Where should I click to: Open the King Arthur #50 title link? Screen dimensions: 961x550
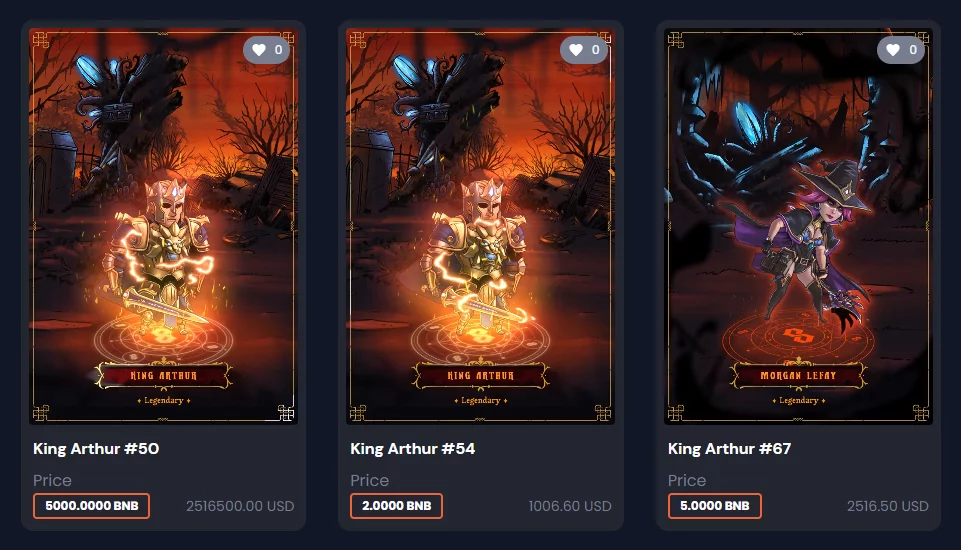tap(96, 449)
